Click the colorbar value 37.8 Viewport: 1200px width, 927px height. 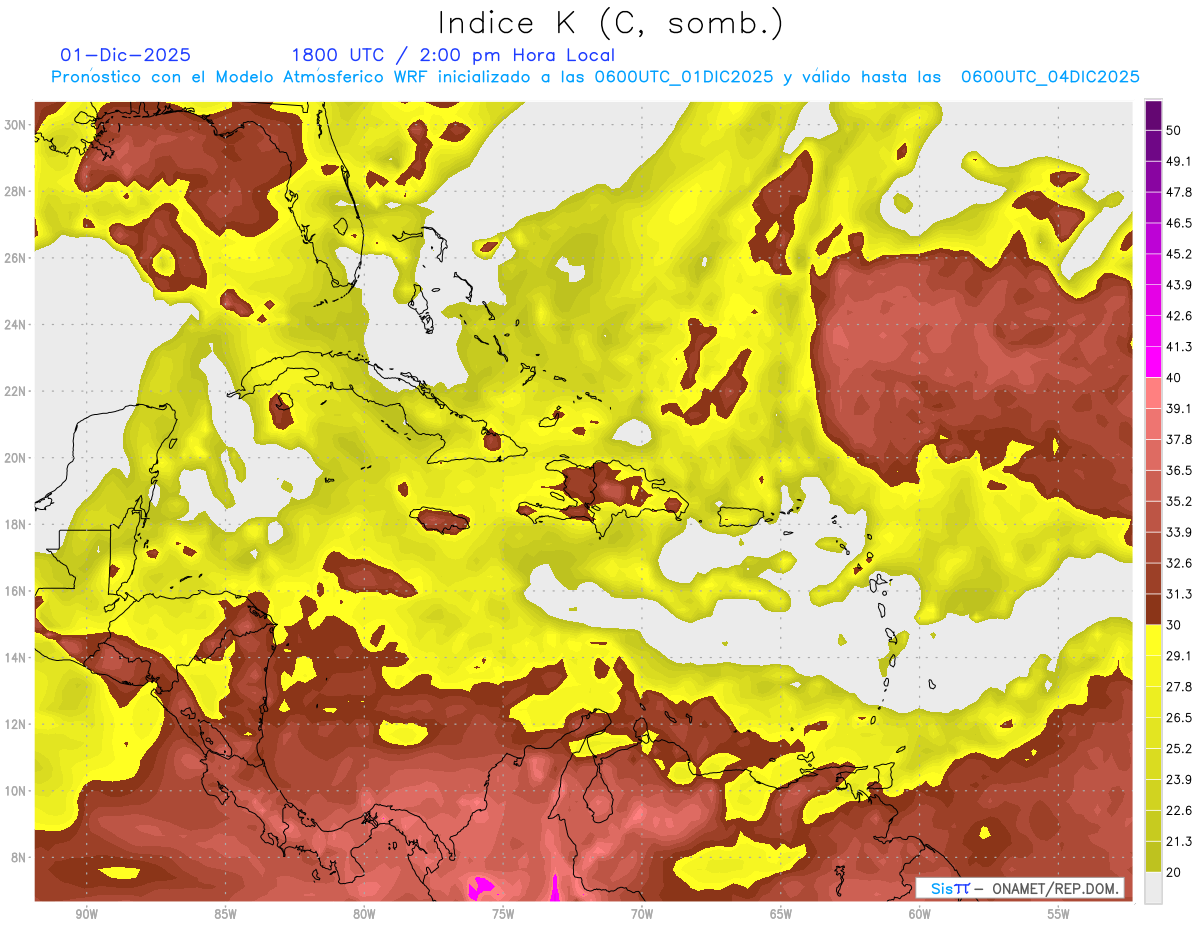click(1179, 439)
